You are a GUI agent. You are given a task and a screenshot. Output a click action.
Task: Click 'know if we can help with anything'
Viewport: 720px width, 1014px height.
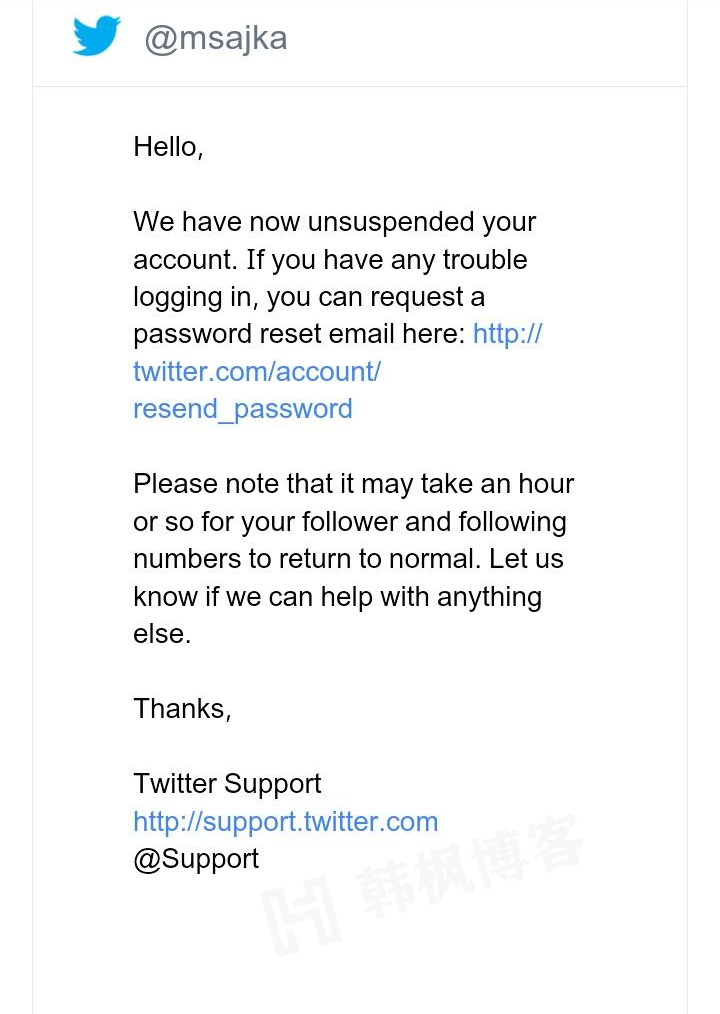(x=337, y=597)
